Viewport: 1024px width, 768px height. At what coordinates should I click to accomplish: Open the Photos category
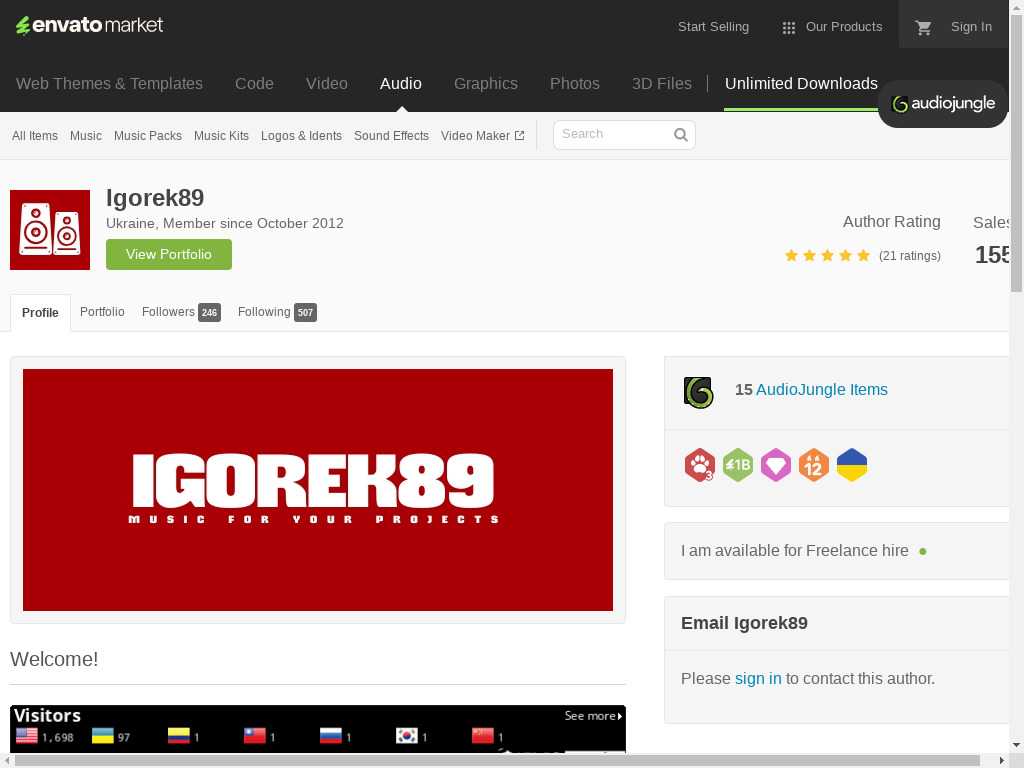pos(575,84)
